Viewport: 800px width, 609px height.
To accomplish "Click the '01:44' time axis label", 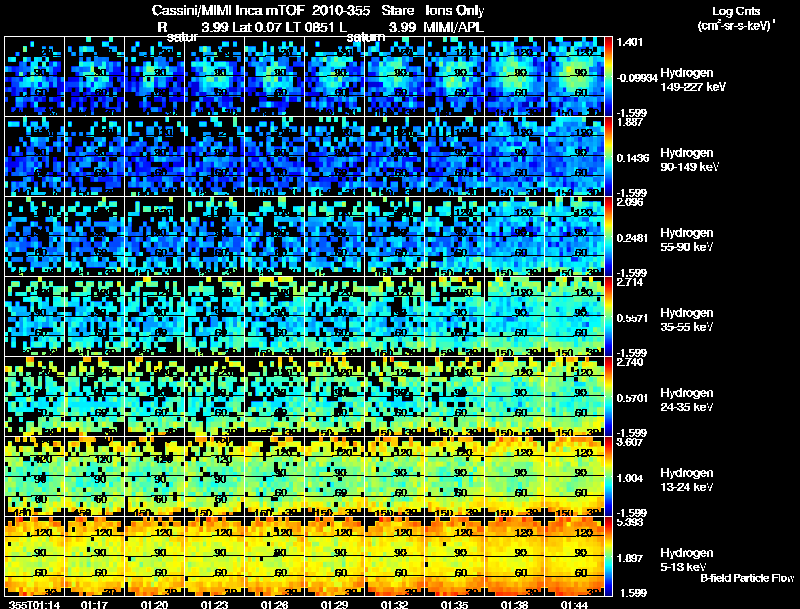I will [x=574, y=604].
